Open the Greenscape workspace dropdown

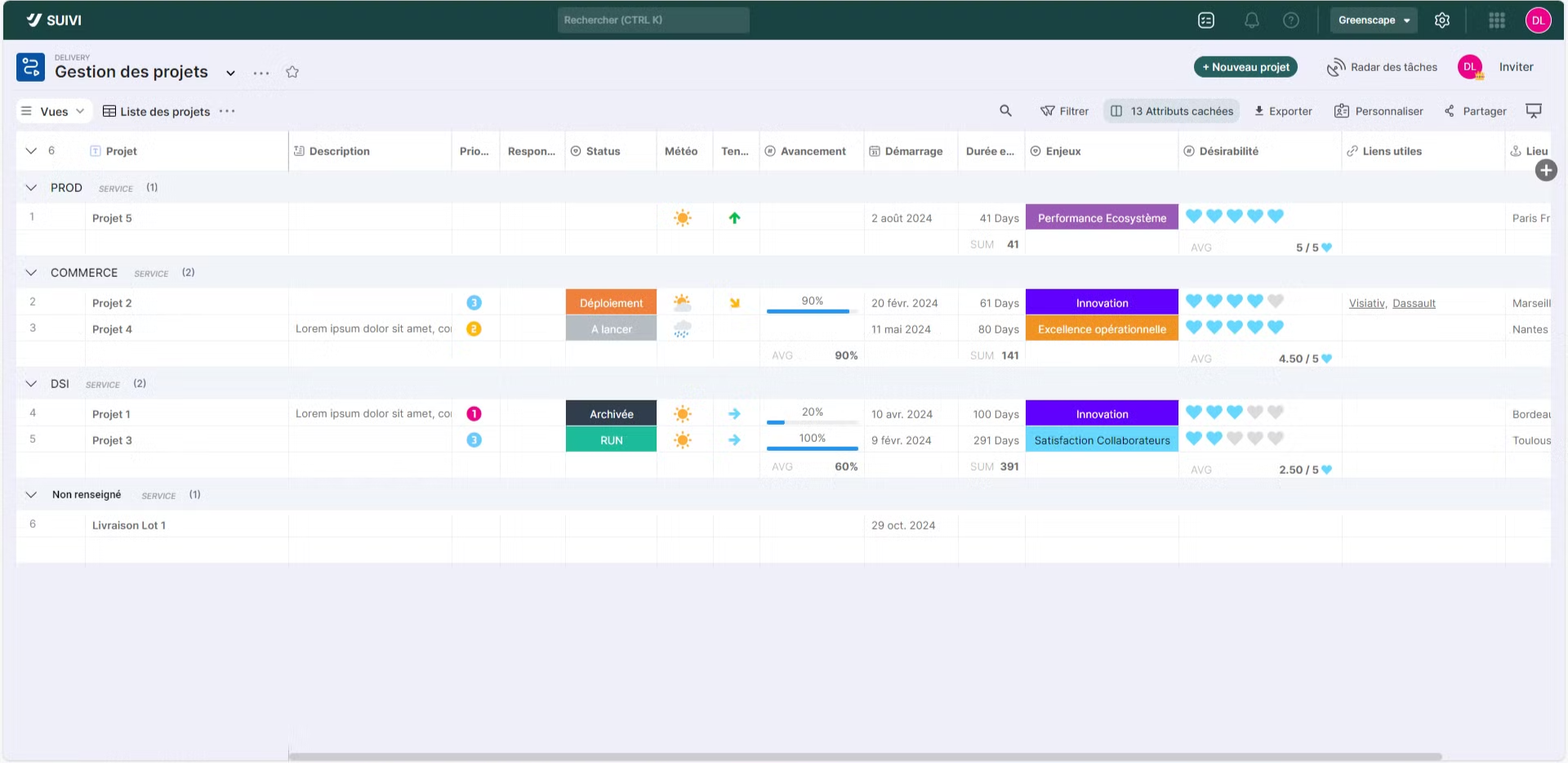(x=1374, y=20)
